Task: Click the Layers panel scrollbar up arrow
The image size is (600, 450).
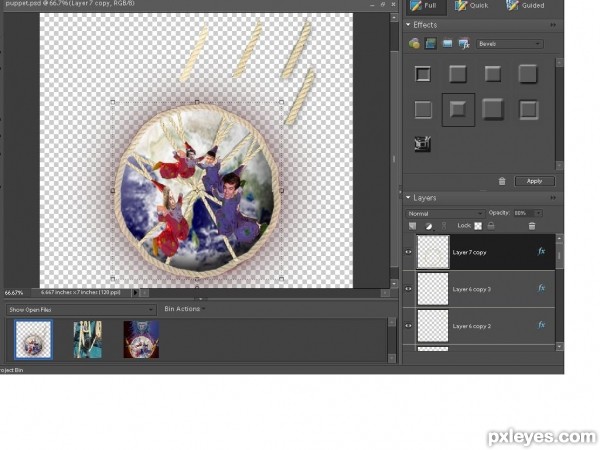Action: pyautogui.click(x=559, y=239)
